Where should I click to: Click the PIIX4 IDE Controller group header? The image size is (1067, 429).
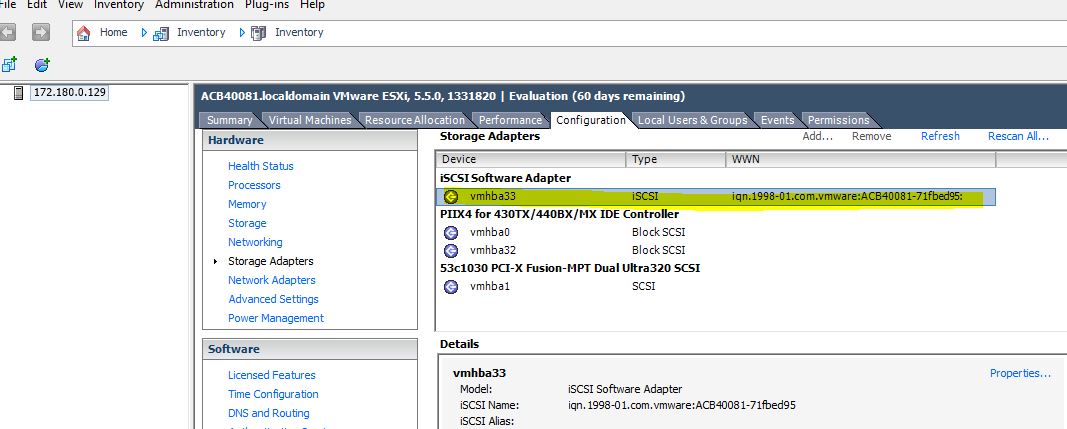(x=559, y=214)
